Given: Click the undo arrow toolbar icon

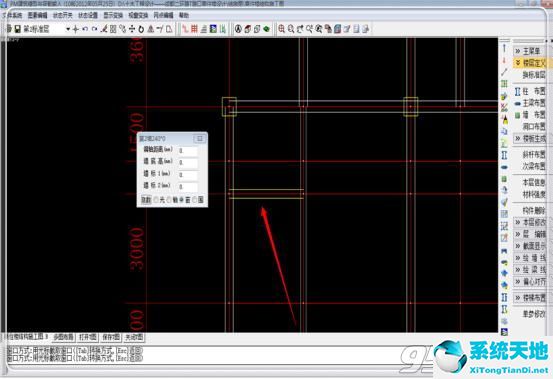Looking at the screenshot, I should [x=85, y=29].
